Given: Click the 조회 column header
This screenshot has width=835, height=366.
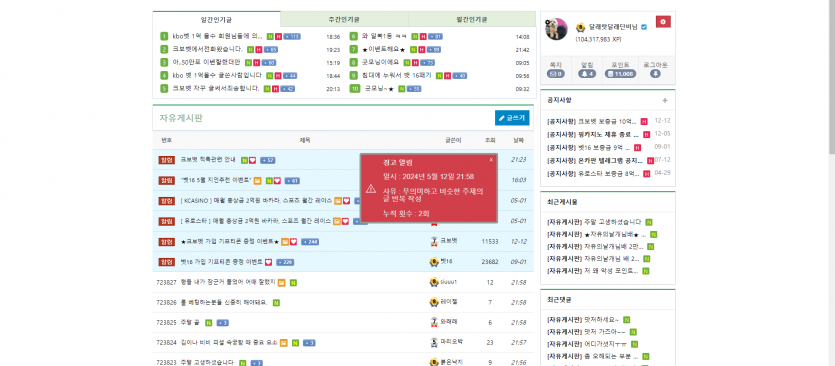Looking at the screenshot, I should [490, 140].
